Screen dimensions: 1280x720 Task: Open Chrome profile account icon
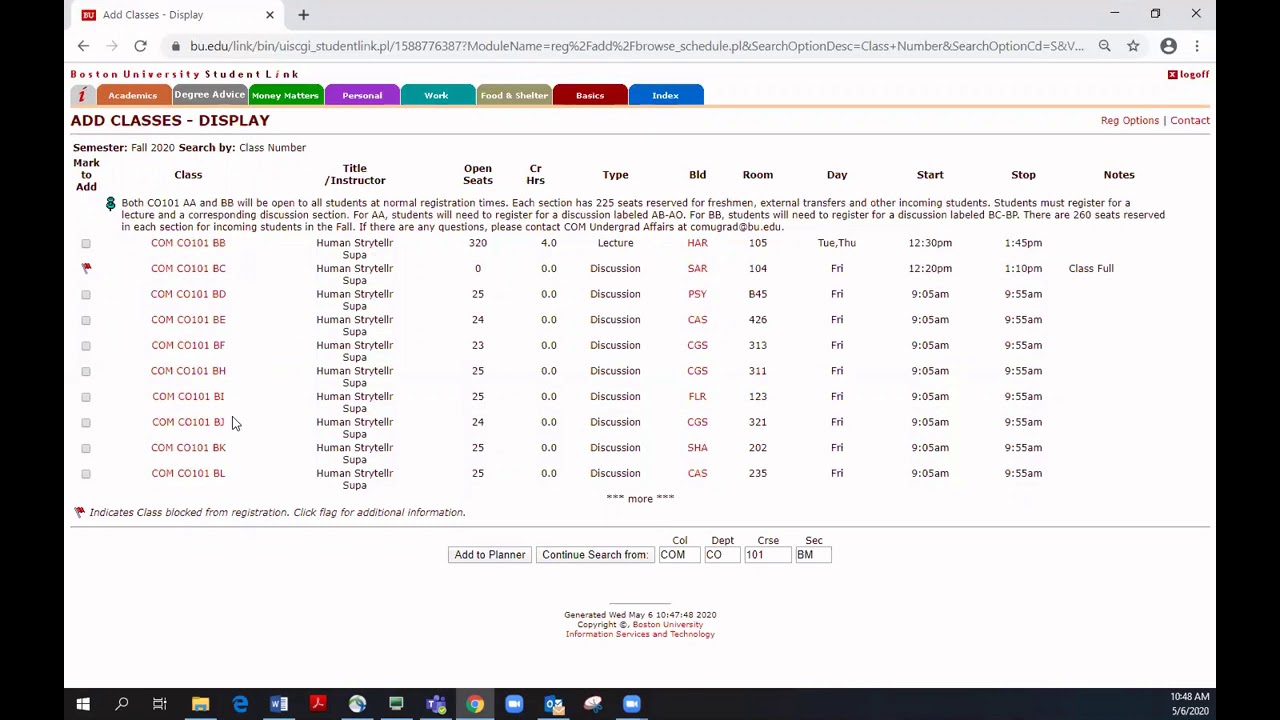(x=1168, y=46)
